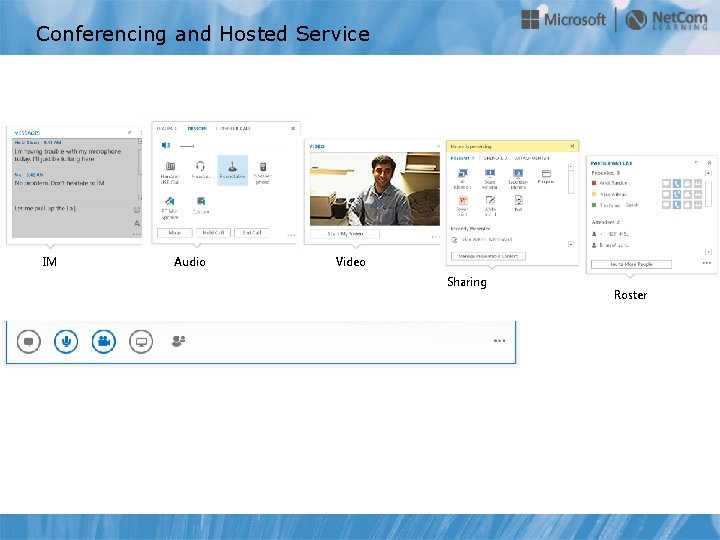
Task: Pop out the Messages panel
Action: [130, 133]
